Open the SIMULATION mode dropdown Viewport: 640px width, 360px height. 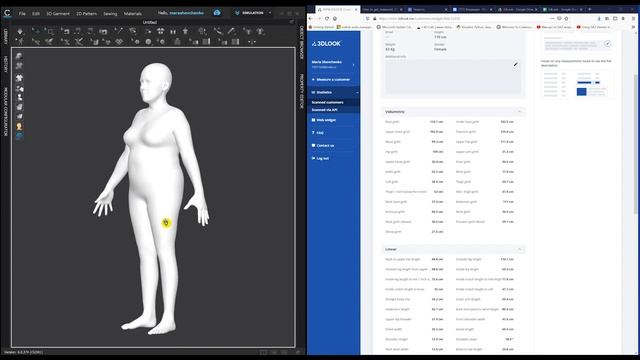[253, 13]
